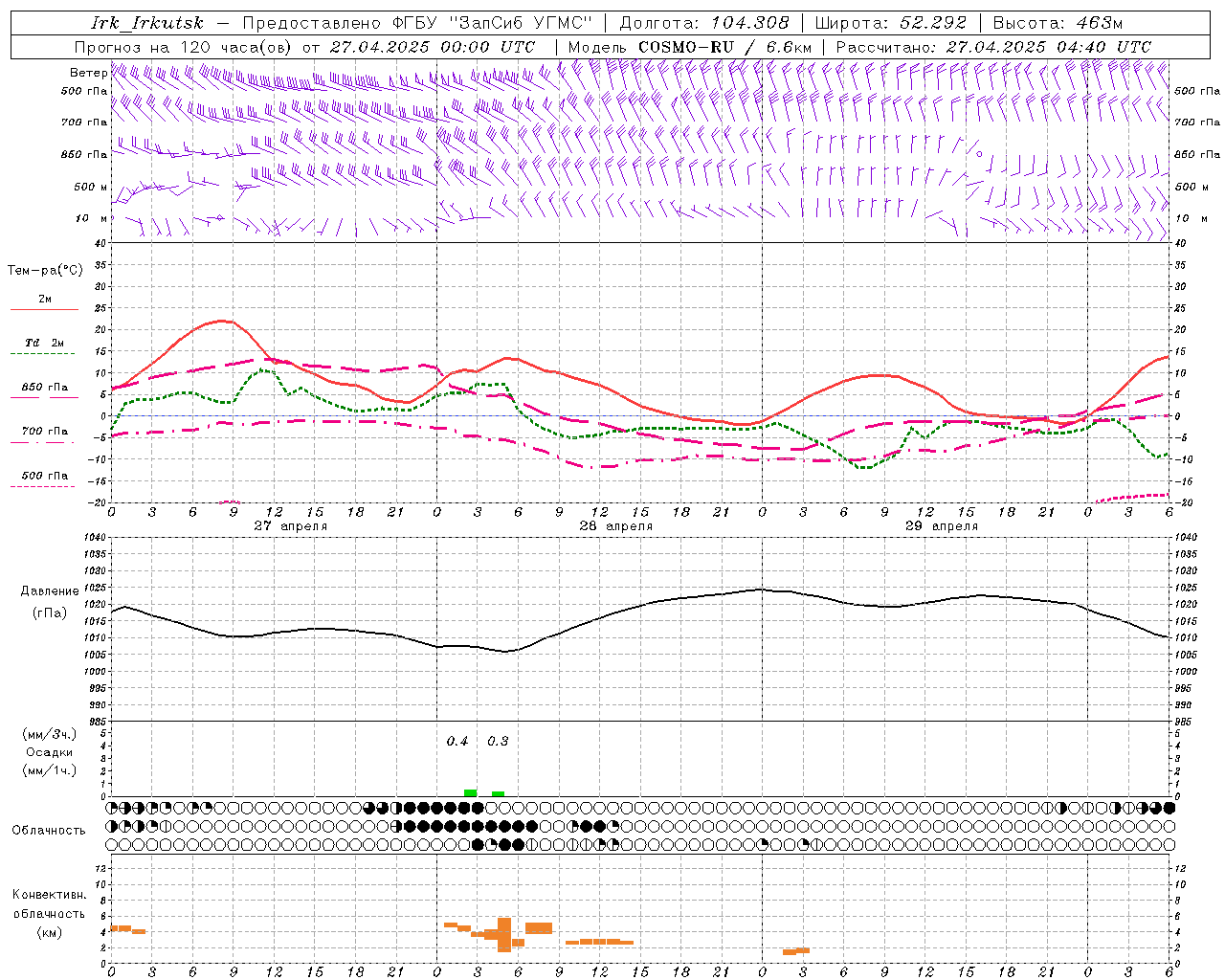Select the Рассчитано: 27.04.2025 04:40 UTC text

pos(993,47)
